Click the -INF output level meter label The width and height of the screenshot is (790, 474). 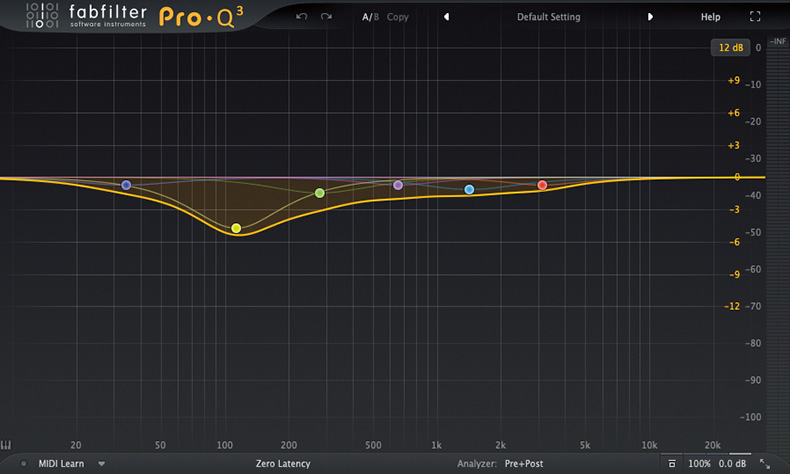777,41
